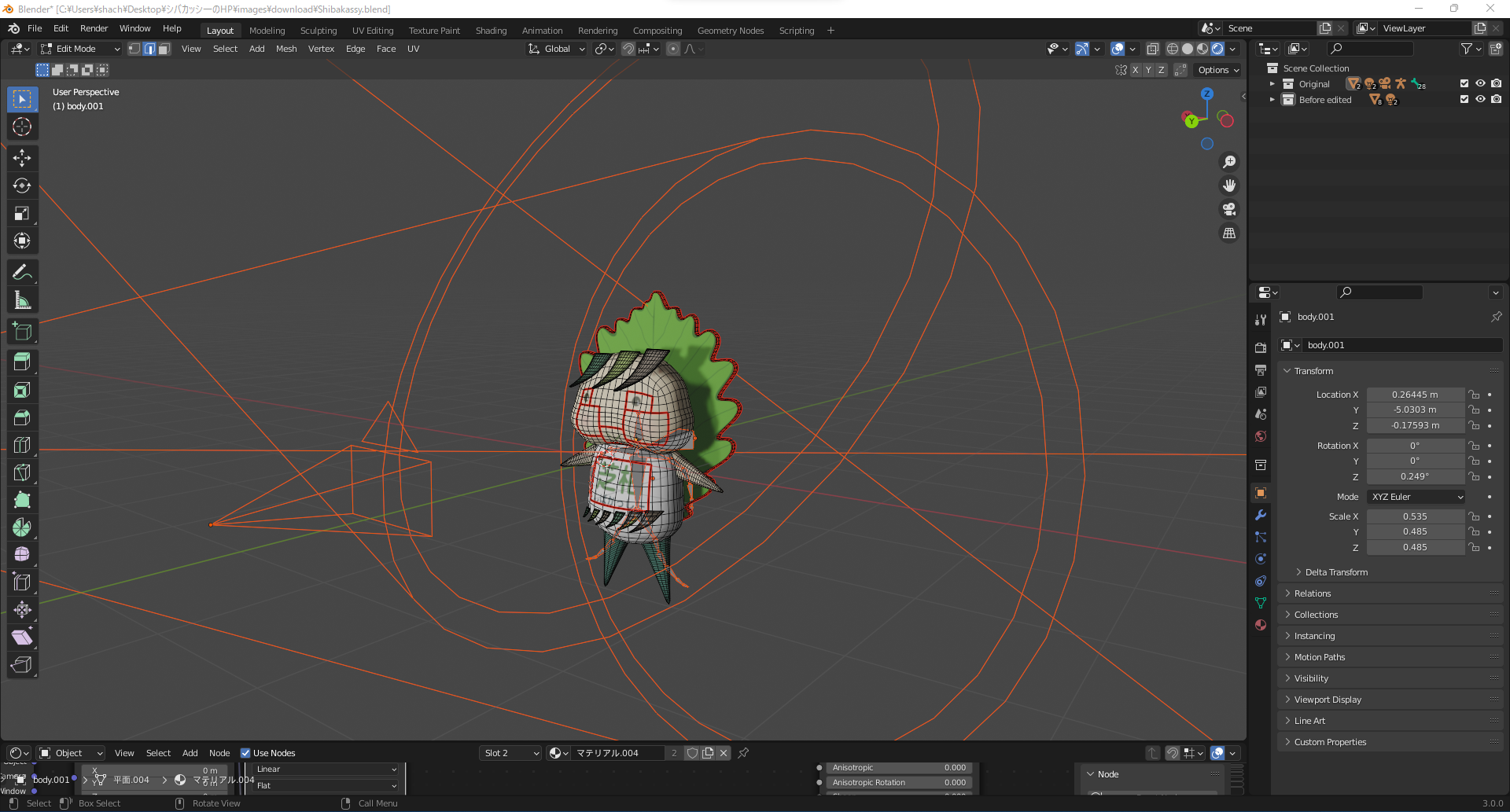The image size is (1510, 812).
Task: Exclude Before edited collection from view layer
Action: 1464,100
